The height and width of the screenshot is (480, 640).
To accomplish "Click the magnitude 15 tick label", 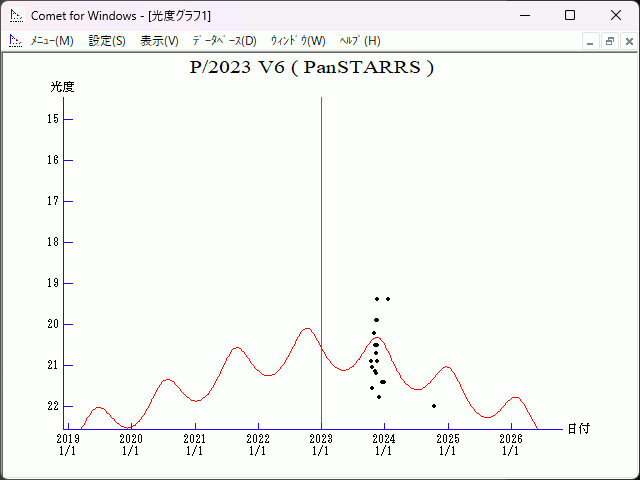I will tap(52, 119).
